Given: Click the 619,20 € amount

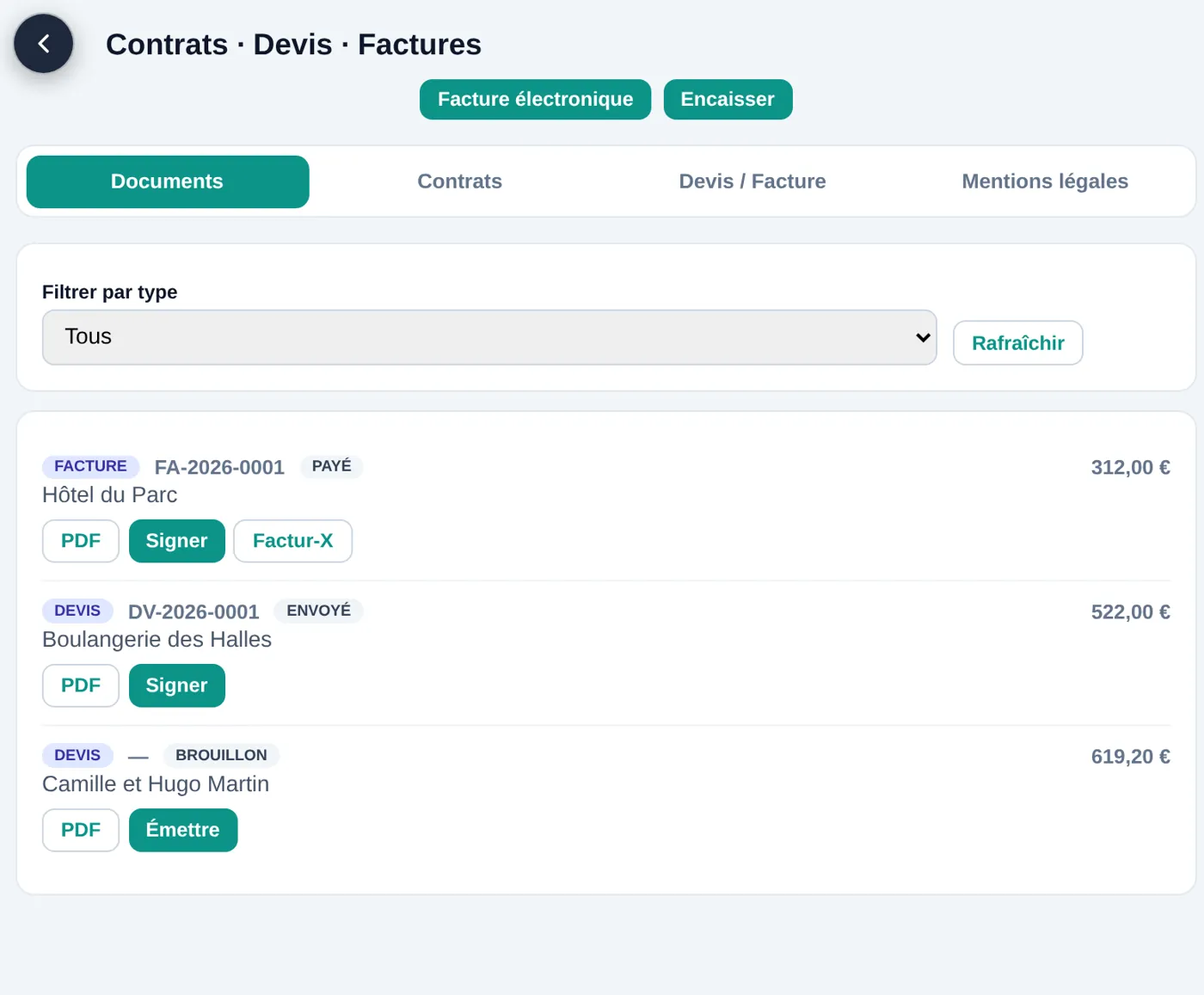Looking at the screenshot, I should pos(1130,757).
